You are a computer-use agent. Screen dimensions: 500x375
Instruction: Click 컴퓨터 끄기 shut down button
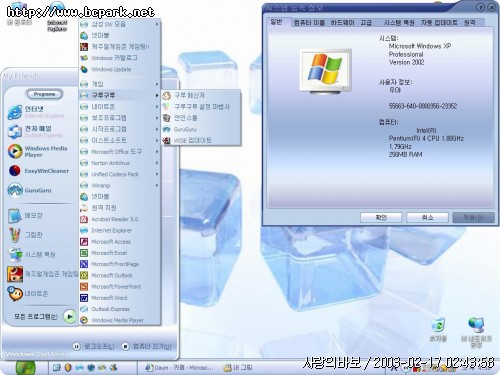point(147,347)
